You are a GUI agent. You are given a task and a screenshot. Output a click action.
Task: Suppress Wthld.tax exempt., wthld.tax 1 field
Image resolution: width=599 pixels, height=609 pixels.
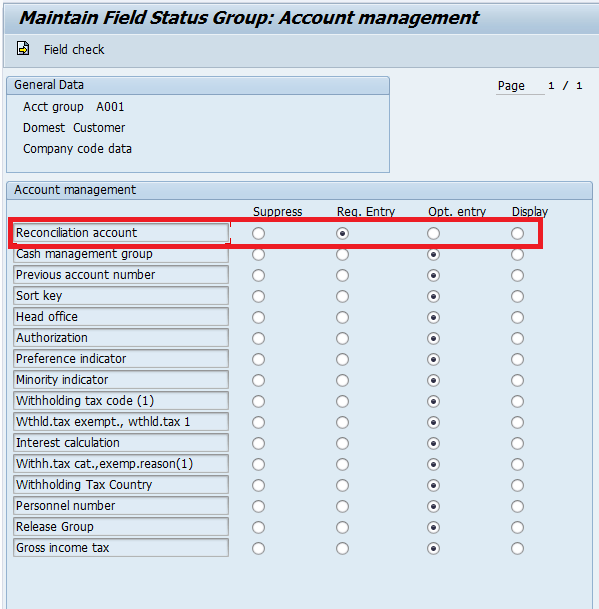[258, 422]
